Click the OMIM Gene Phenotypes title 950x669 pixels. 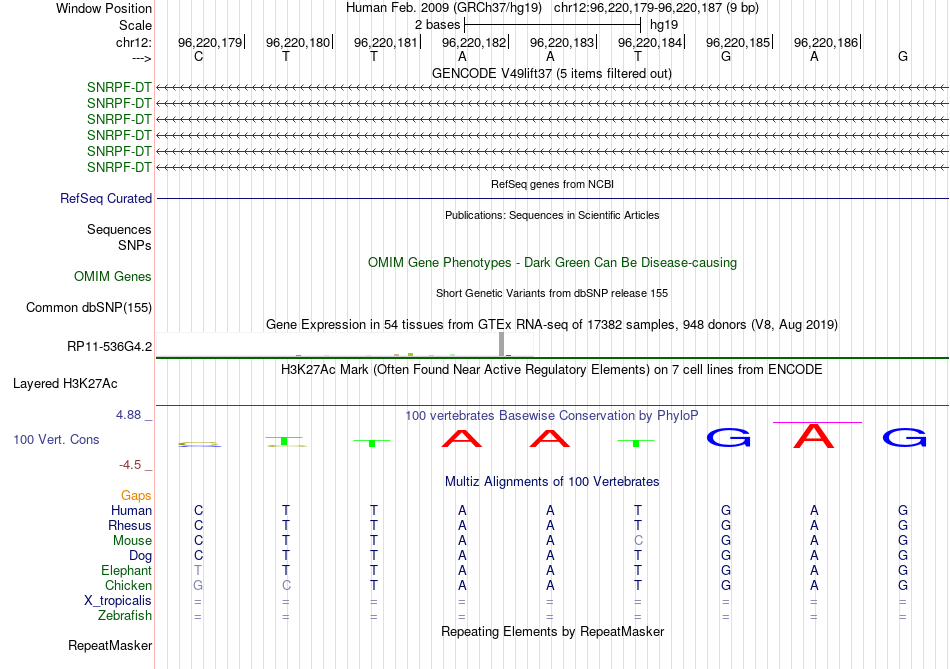point(552,262)
